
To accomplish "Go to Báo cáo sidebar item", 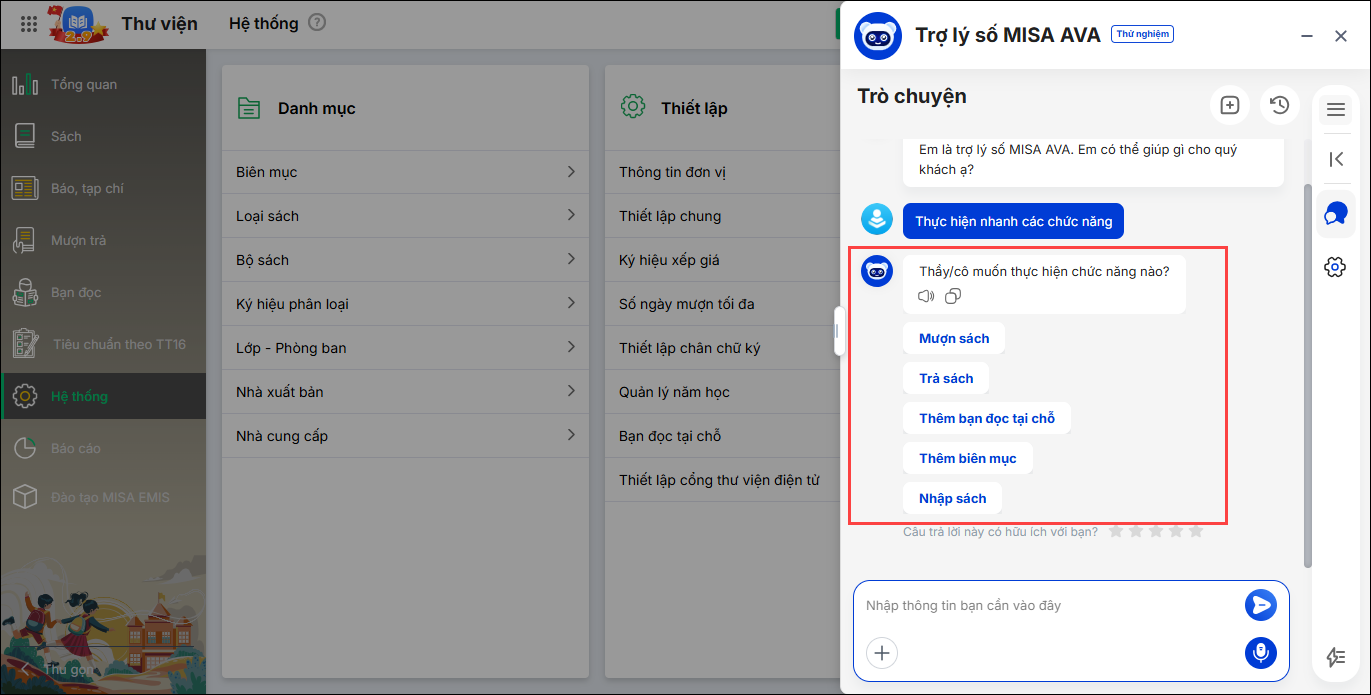I will pyautogui.click(x=76, y=448).
